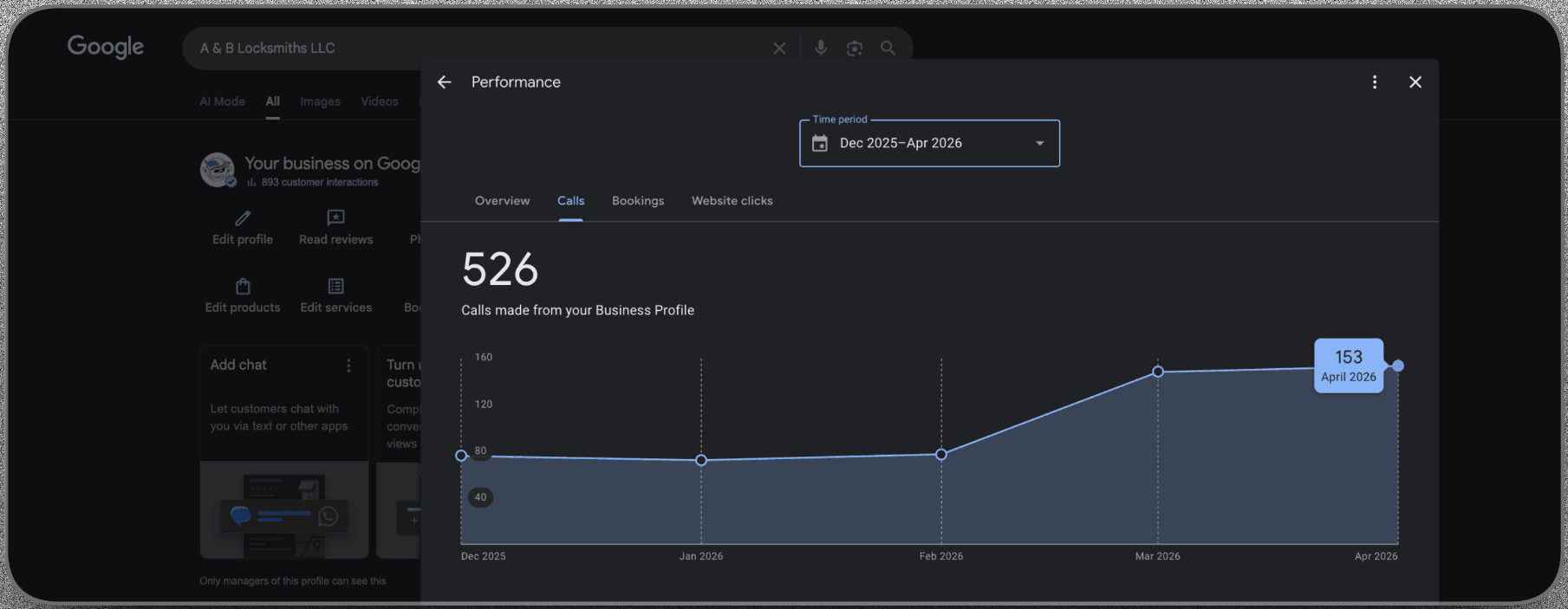Screen dimensions: 1568x609
Task: Open the Website clicks tab
Action: tap(732, 201)
